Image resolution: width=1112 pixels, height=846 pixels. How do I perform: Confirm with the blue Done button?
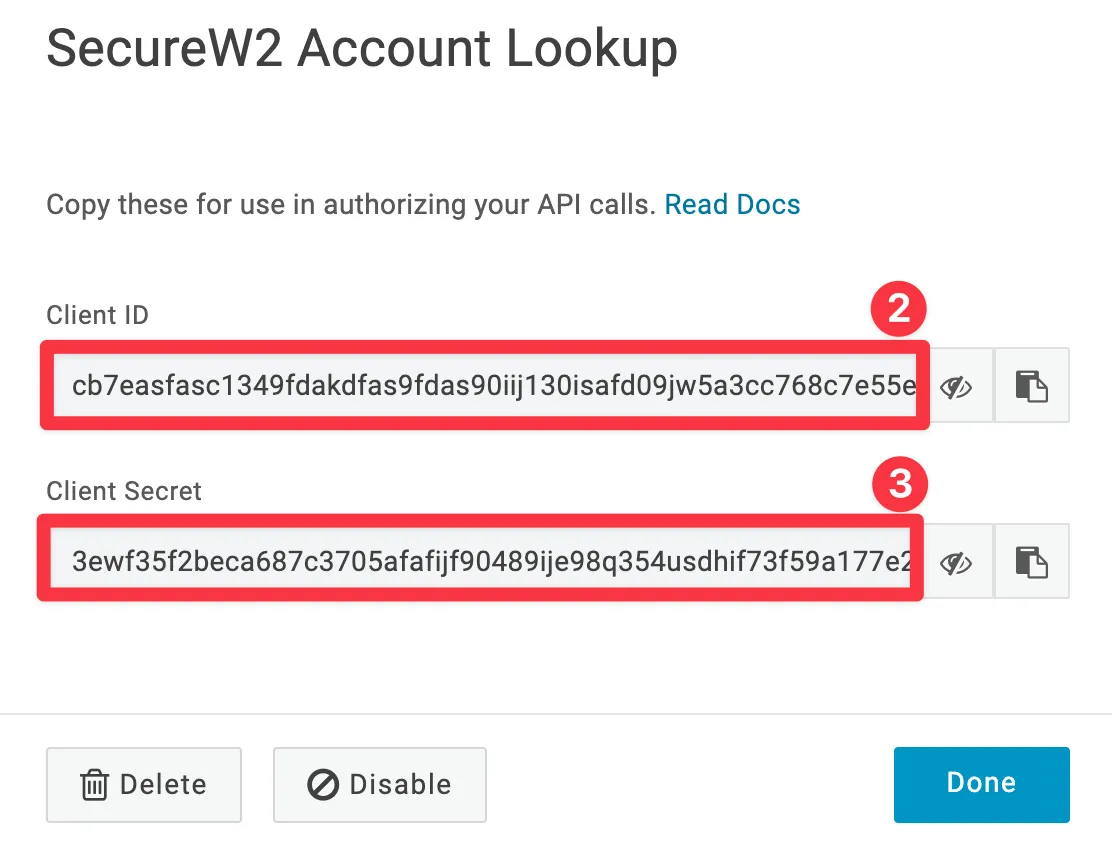[x=982, y=784]
